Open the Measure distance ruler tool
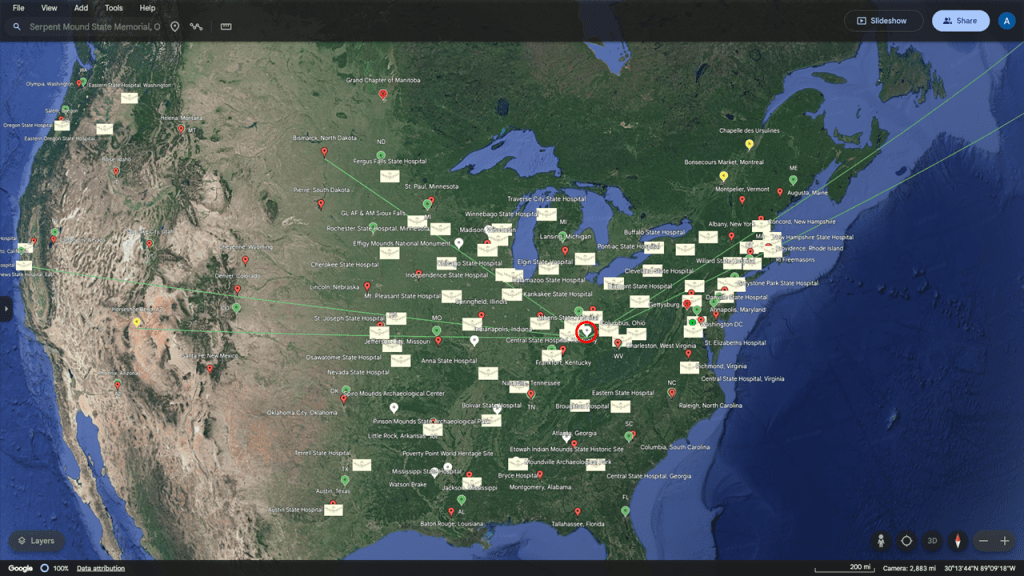Screen dimensions: 1024x576 click(x=226, y=26)
